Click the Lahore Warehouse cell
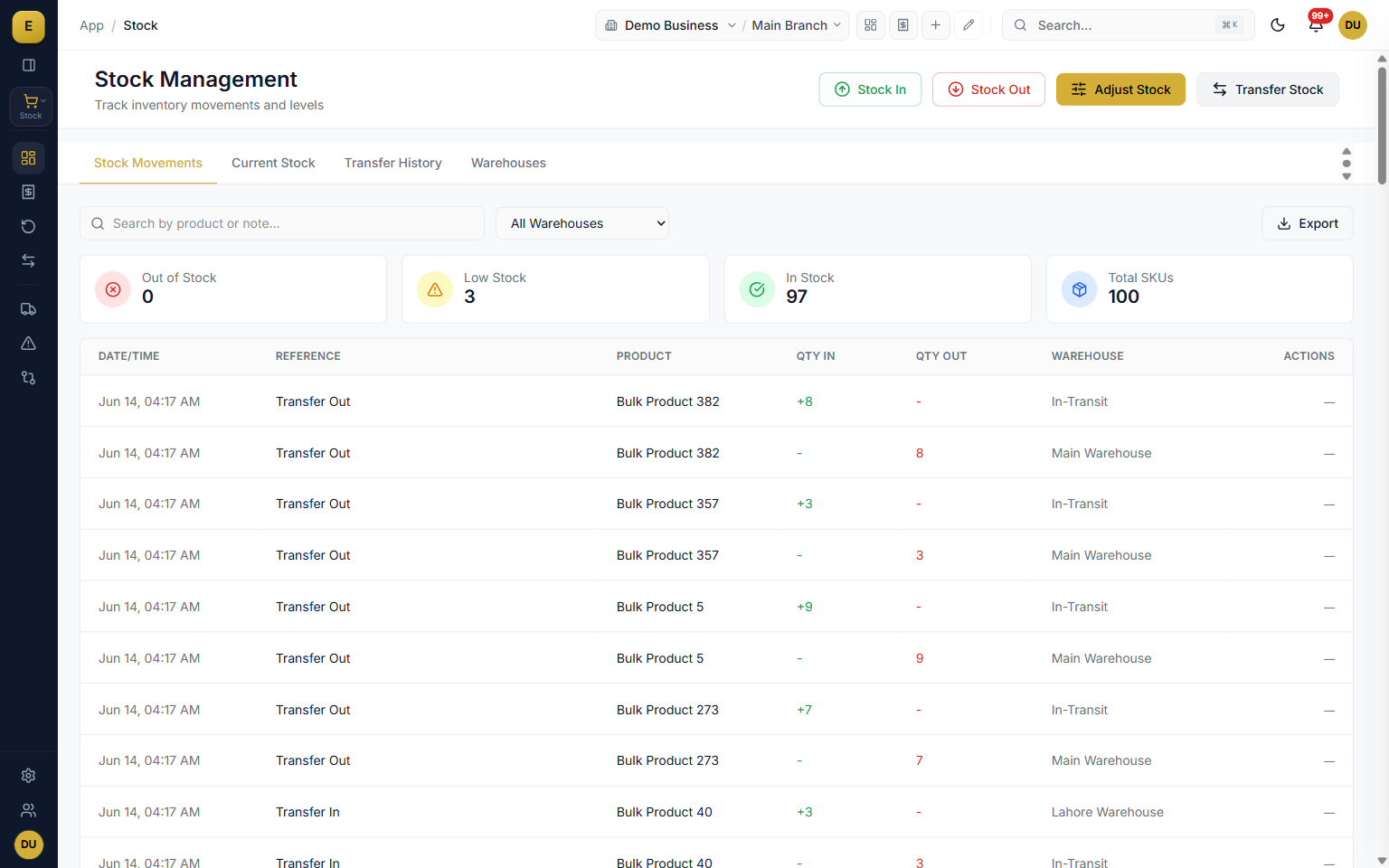This screenshot has width=1389, height=868. click(x=1108, y=812)
